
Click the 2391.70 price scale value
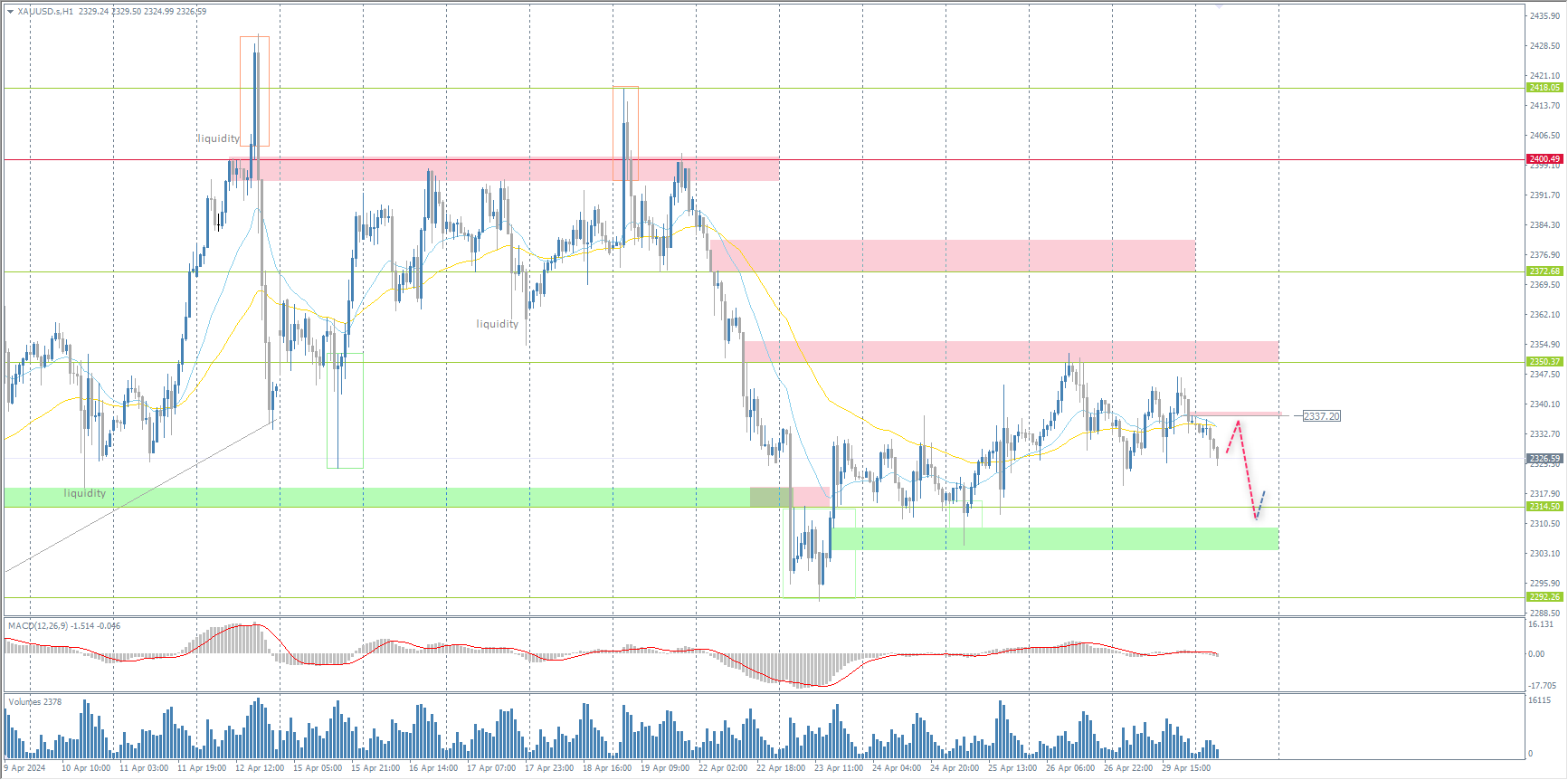[1544, 195]
